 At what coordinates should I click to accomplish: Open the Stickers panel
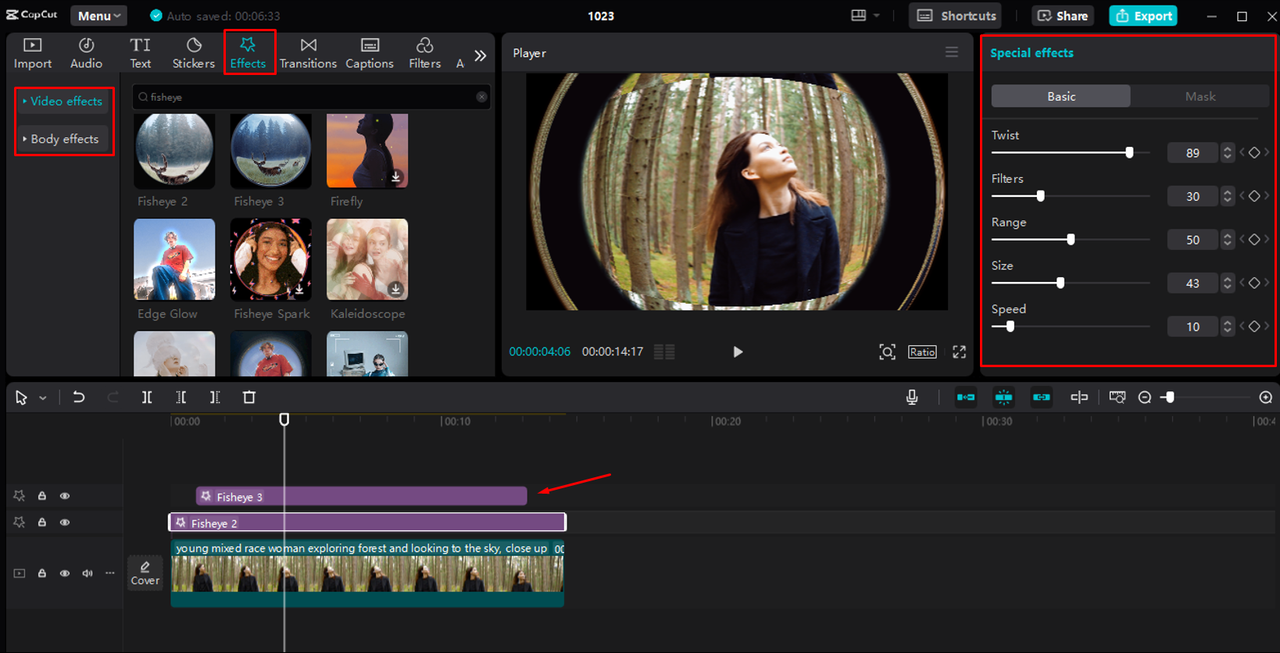[194, 53]
